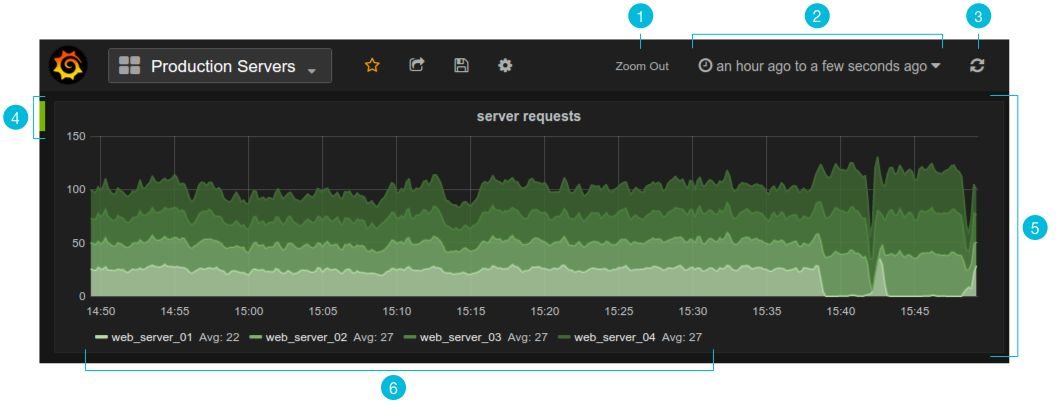Refresh dashboard with circular arrows icon
Screen dimensions: 1057x408
977,66
